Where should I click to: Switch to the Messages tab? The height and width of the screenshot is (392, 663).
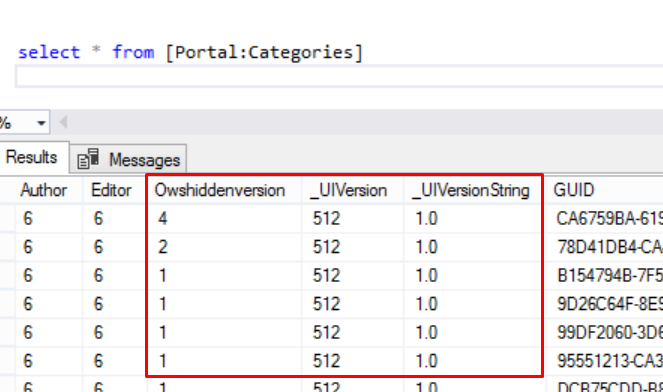[x=128, y=159]
